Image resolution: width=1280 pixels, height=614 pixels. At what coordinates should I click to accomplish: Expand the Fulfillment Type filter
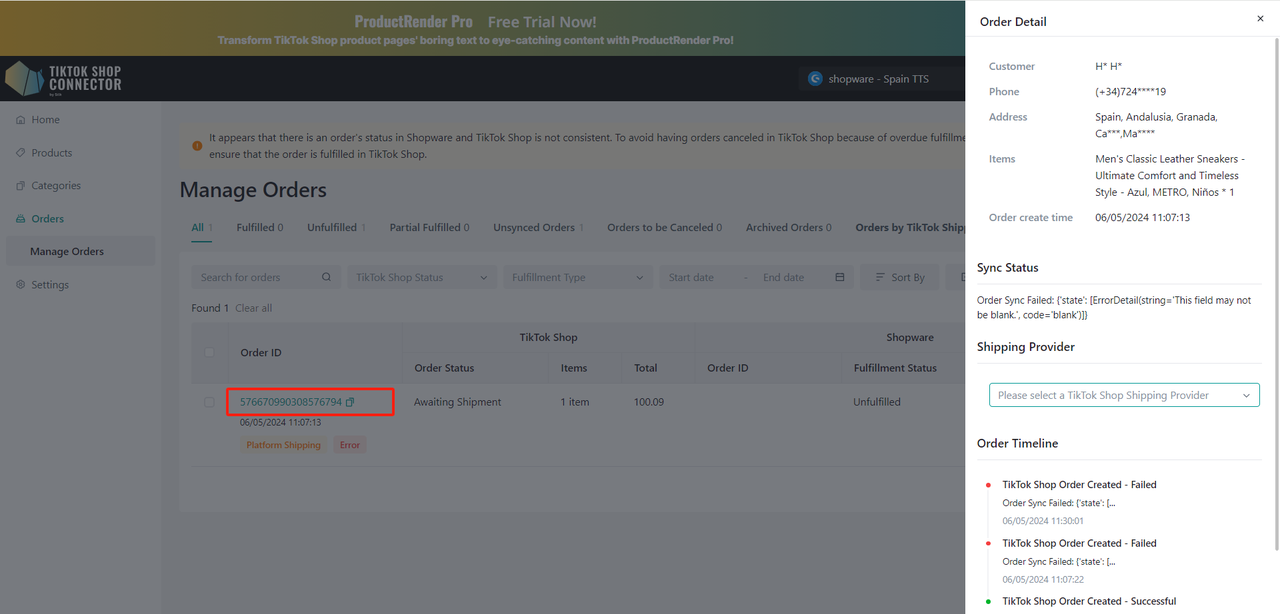(577, 278)
